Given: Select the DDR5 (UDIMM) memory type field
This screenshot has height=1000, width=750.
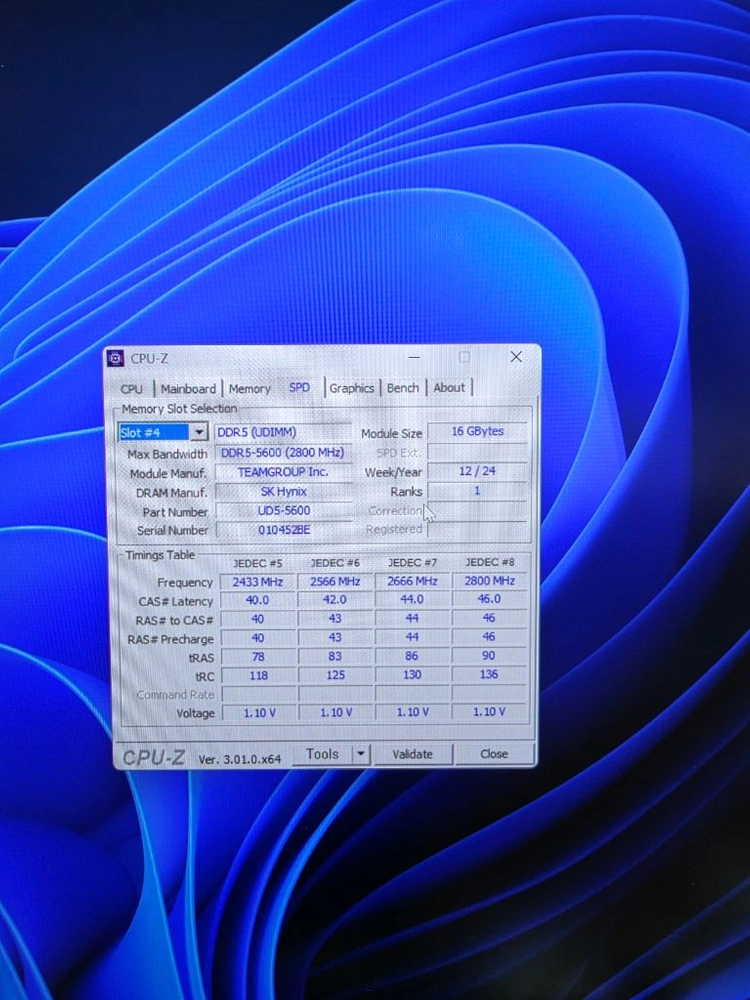Looking at the screenshot, I should 283,432.
